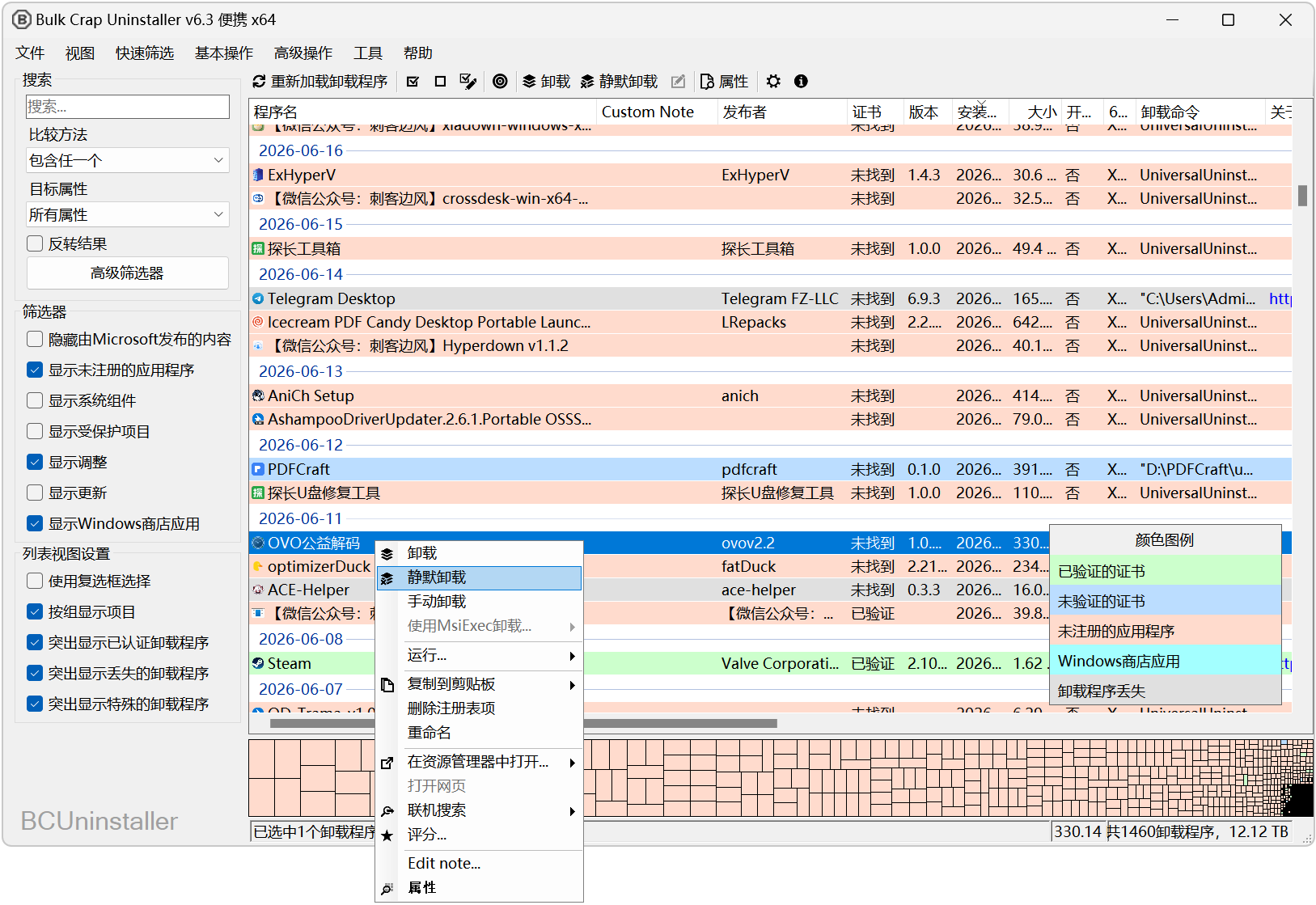The width and height of the screenshot is (1316, 905).
Task: Click the info circle toolbar icon
Action: click(801, 82)
